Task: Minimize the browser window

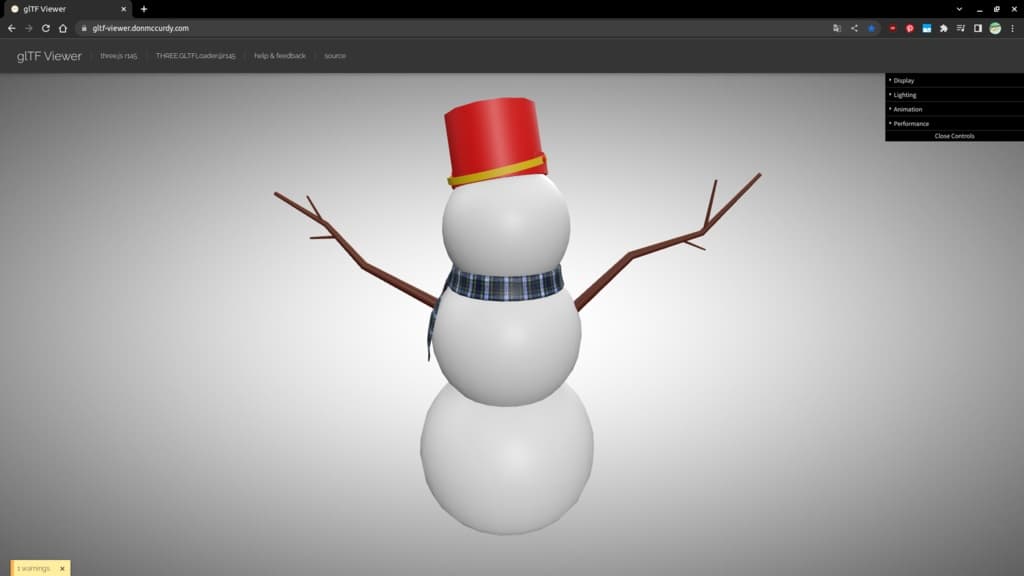Action: pos(979,9)
